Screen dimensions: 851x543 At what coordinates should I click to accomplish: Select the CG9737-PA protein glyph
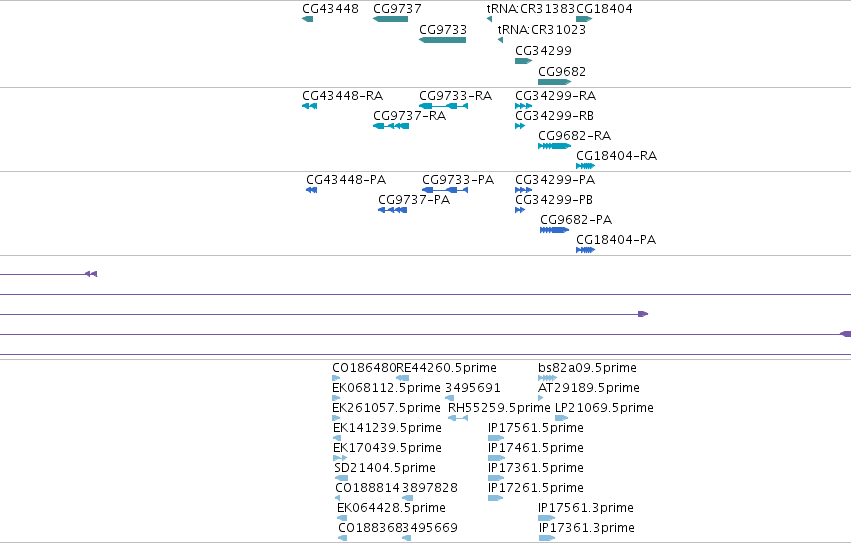point(392,210)
